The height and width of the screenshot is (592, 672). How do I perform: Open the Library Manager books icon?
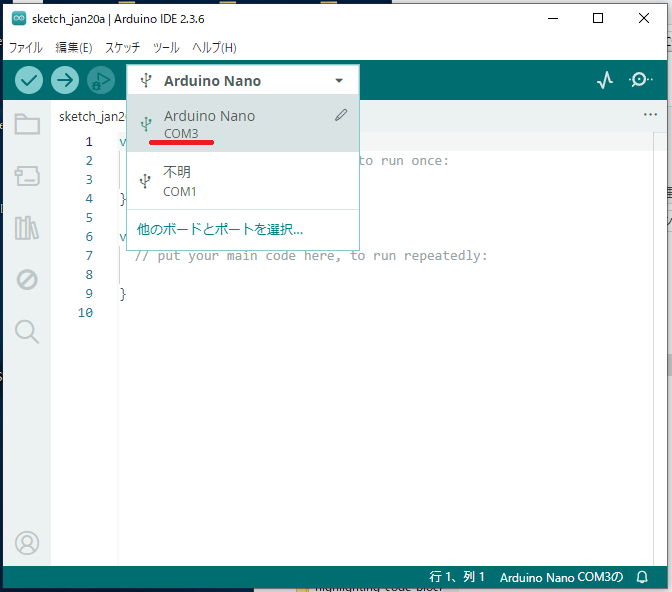27,228
